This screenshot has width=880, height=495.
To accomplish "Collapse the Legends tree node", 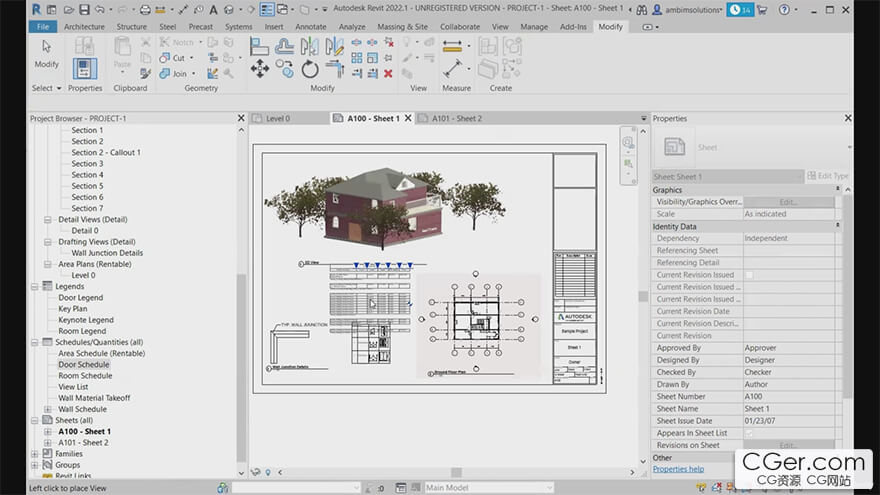I will coord(35,287).
